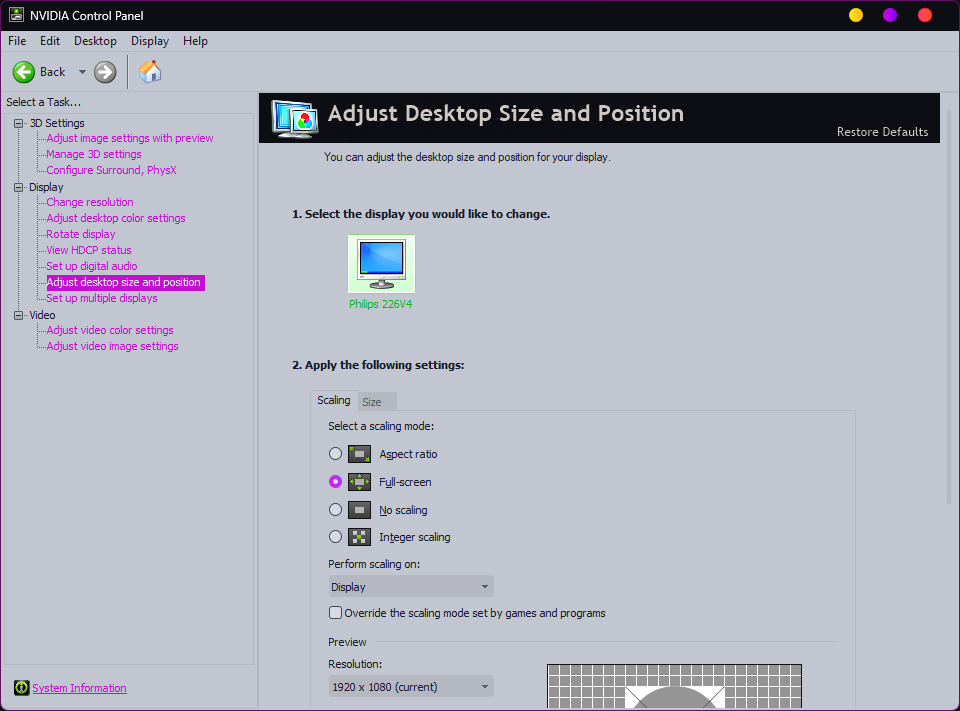Open the Desktop menu
The height and width of the screenshot is (711, 960).
(96, 41)
